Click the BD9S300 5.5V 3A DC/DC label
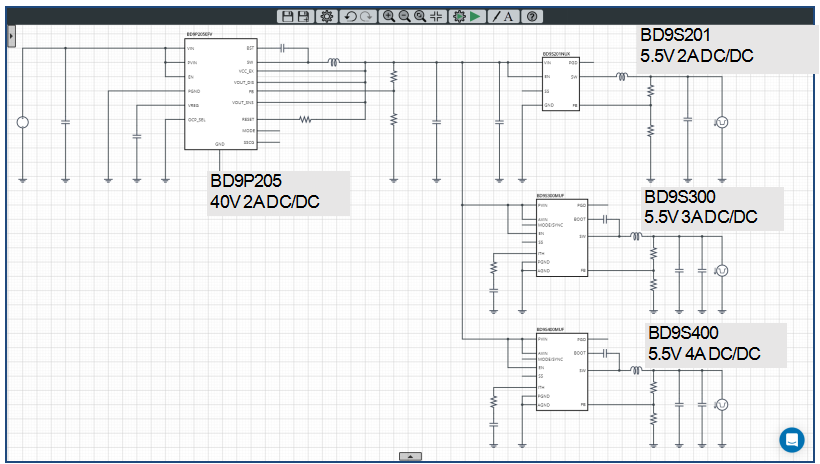Viewport: 820px width, 464px height. tap(713, 208)
